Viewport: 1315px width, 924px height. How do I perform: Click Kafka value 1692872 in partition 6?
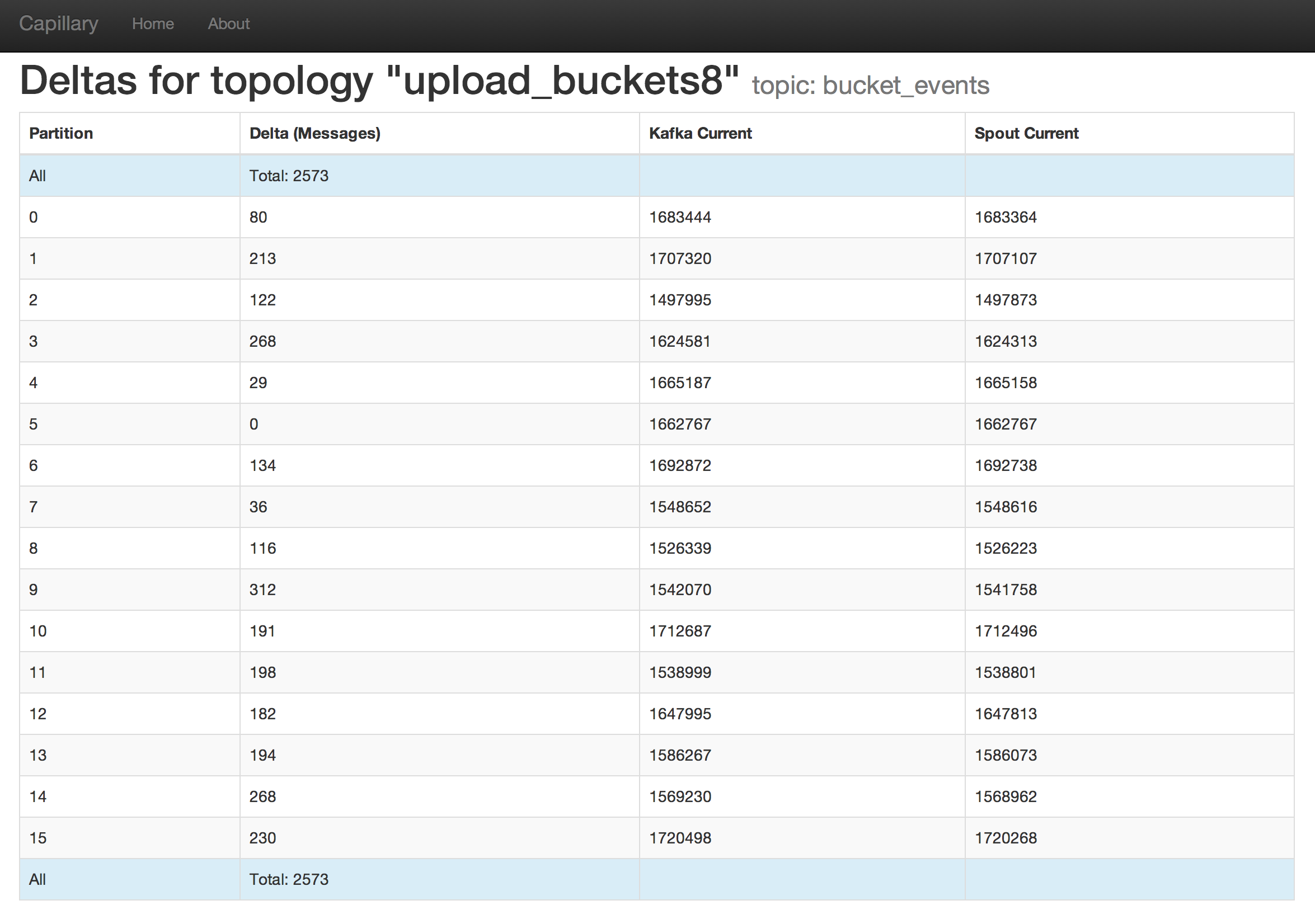point(680,465)
